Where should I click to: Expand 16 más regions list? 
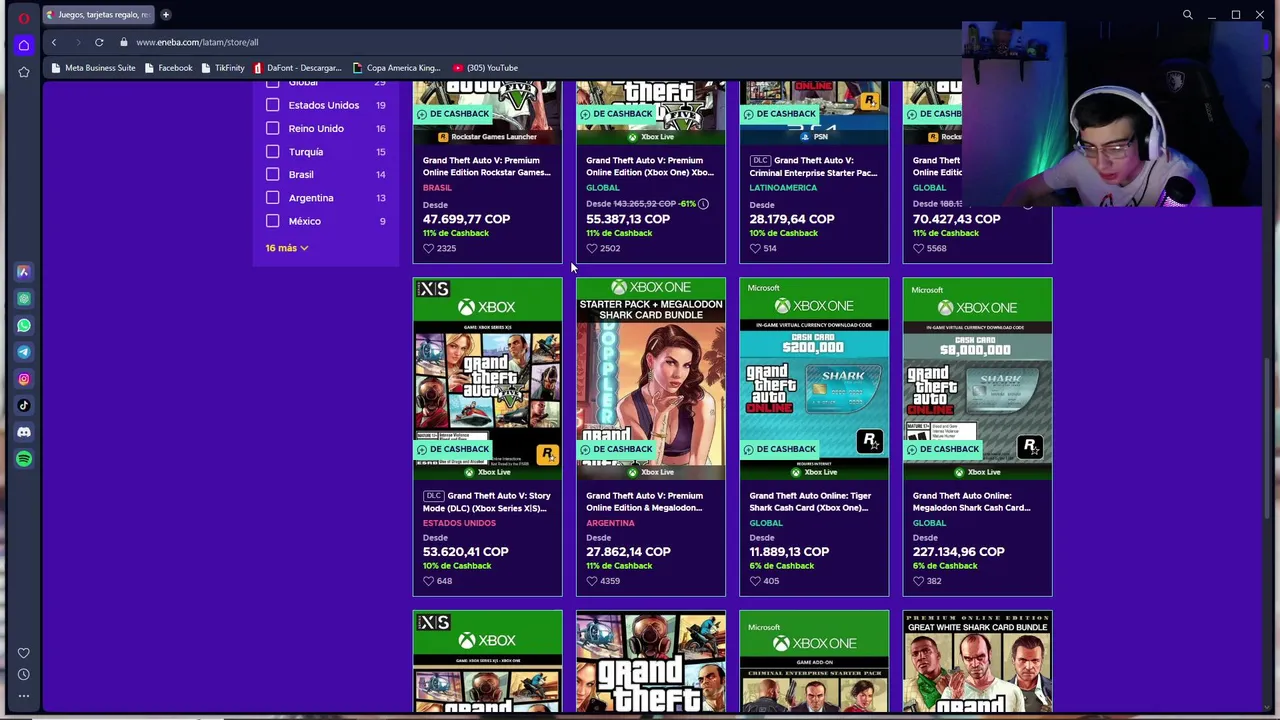287,248
